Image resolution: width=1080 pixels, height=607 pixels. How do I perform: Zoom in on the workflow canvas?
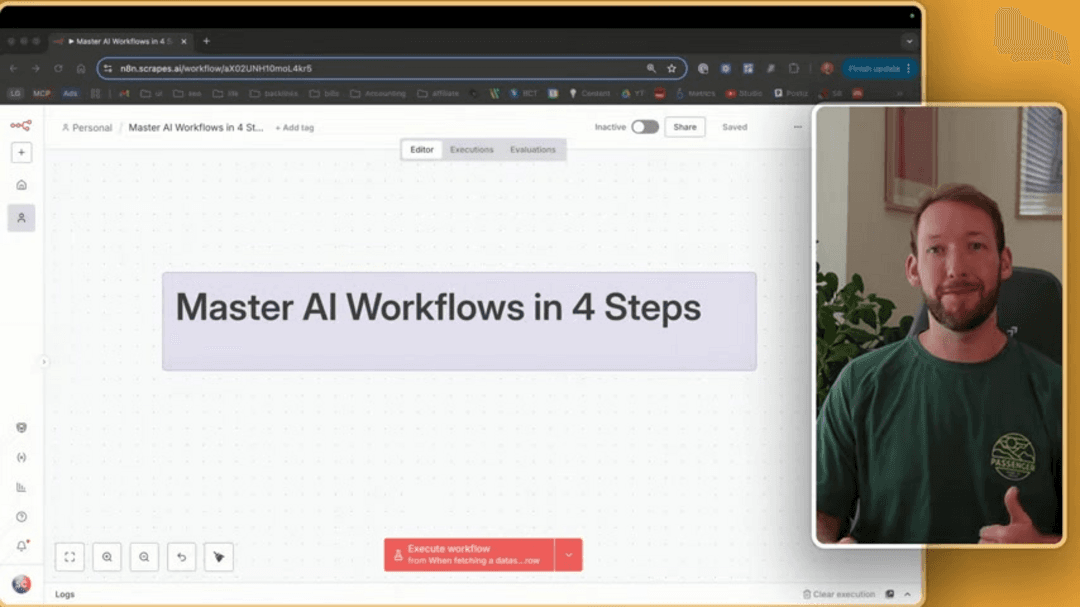[107, 557]
